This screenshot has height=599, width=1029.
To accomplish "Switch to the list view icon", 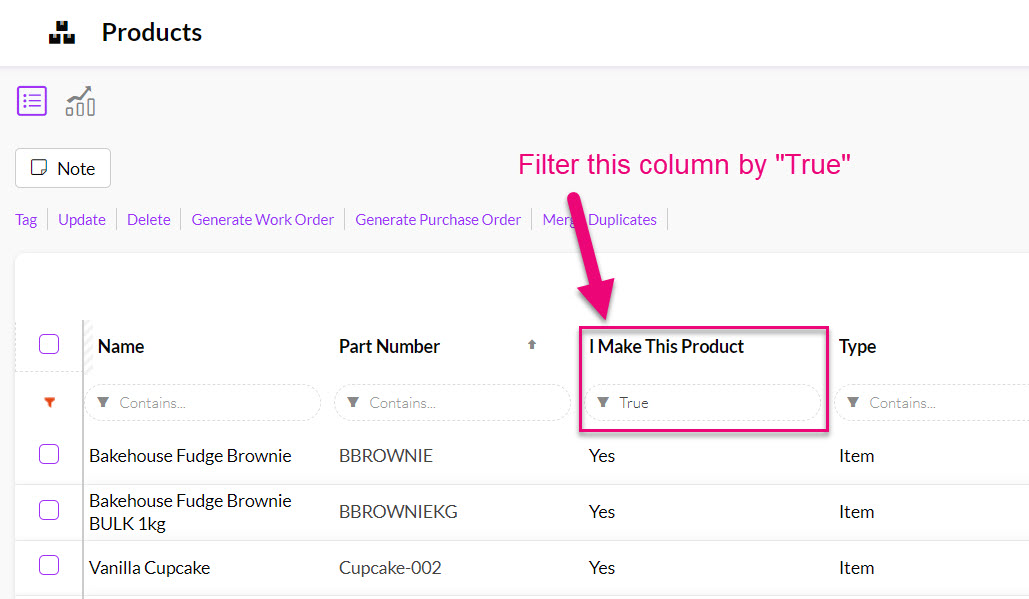I will coord(32,101).
